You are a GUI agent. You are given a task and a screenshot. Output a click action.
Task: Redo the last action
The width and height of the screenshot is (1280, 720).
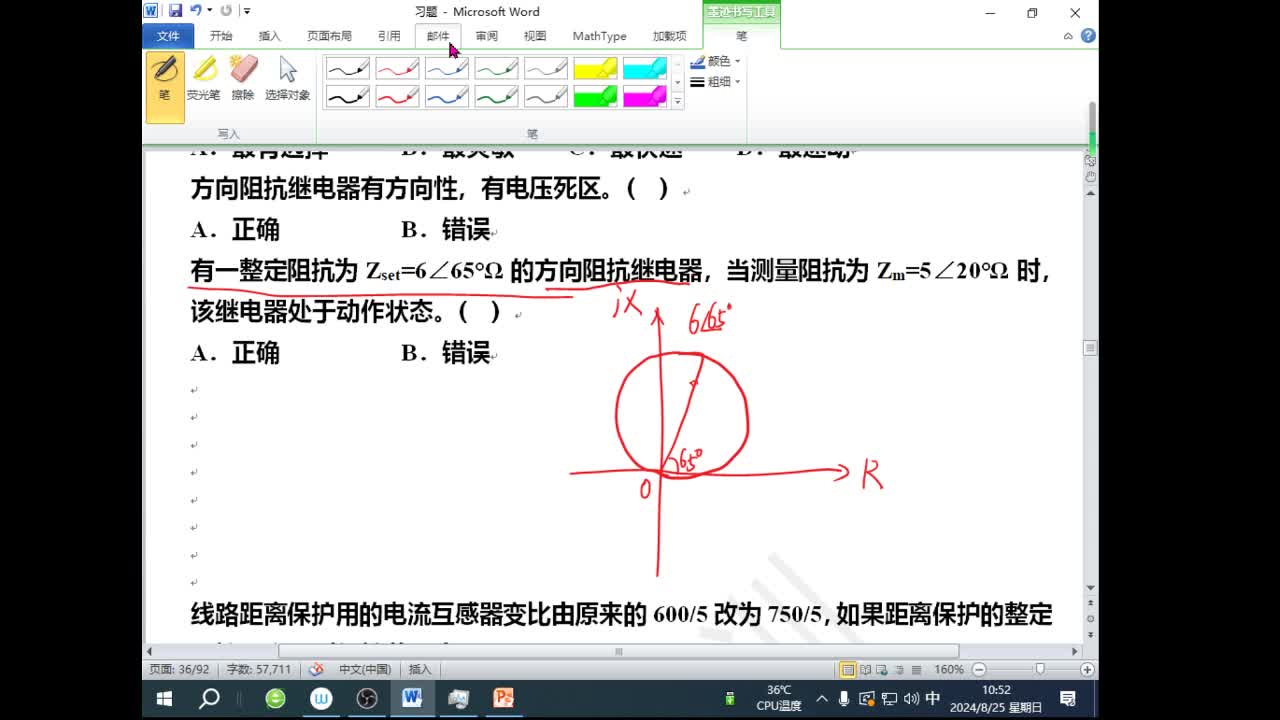click(x=226, y=11)
